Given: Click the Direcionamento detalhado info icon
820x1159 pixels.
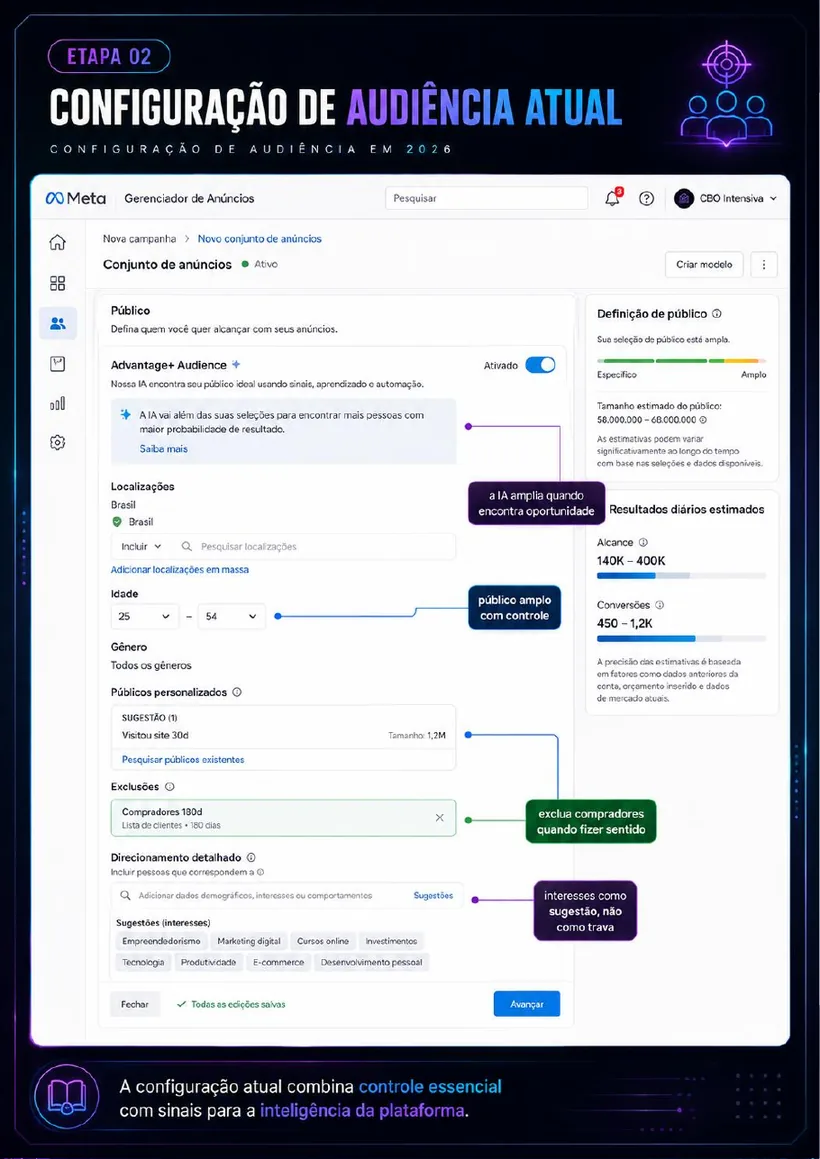Looking at the screenshot, I should [x=251, y=857].
